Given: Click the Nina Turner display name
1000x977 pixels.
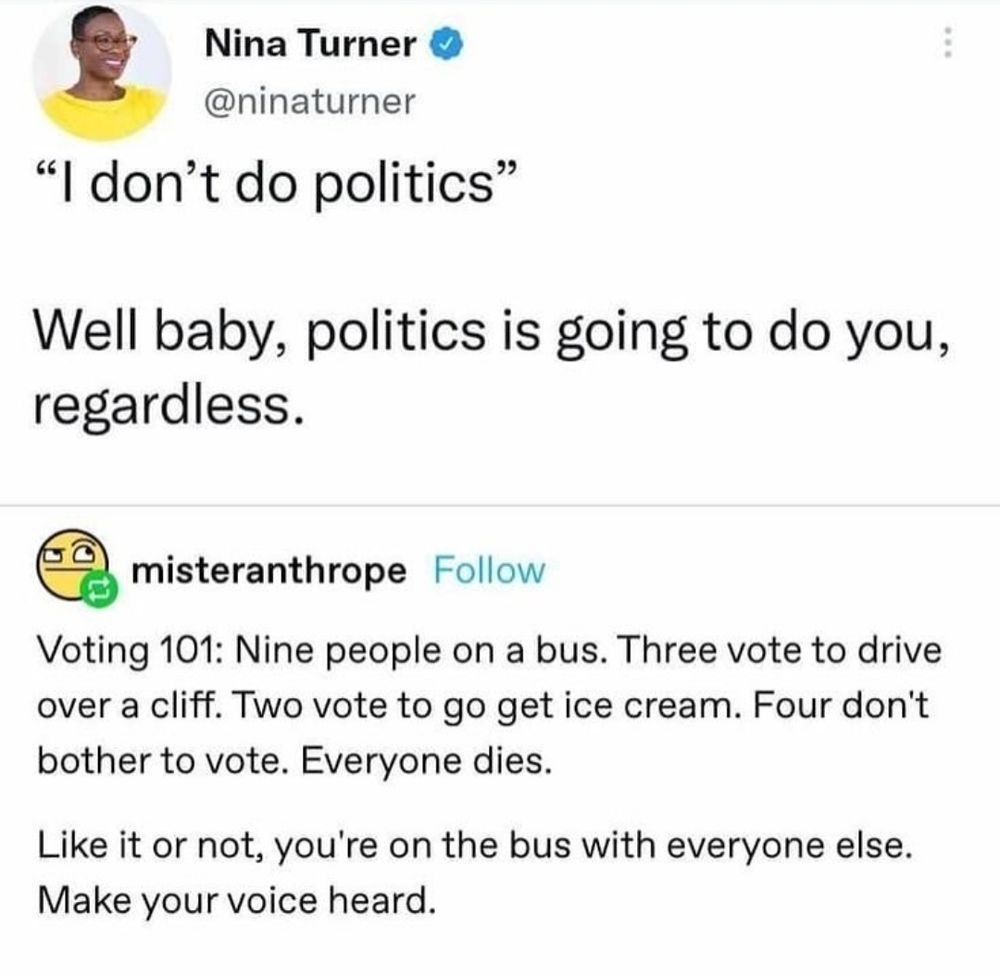Looking at the screenshot, I should coord(310,44).
